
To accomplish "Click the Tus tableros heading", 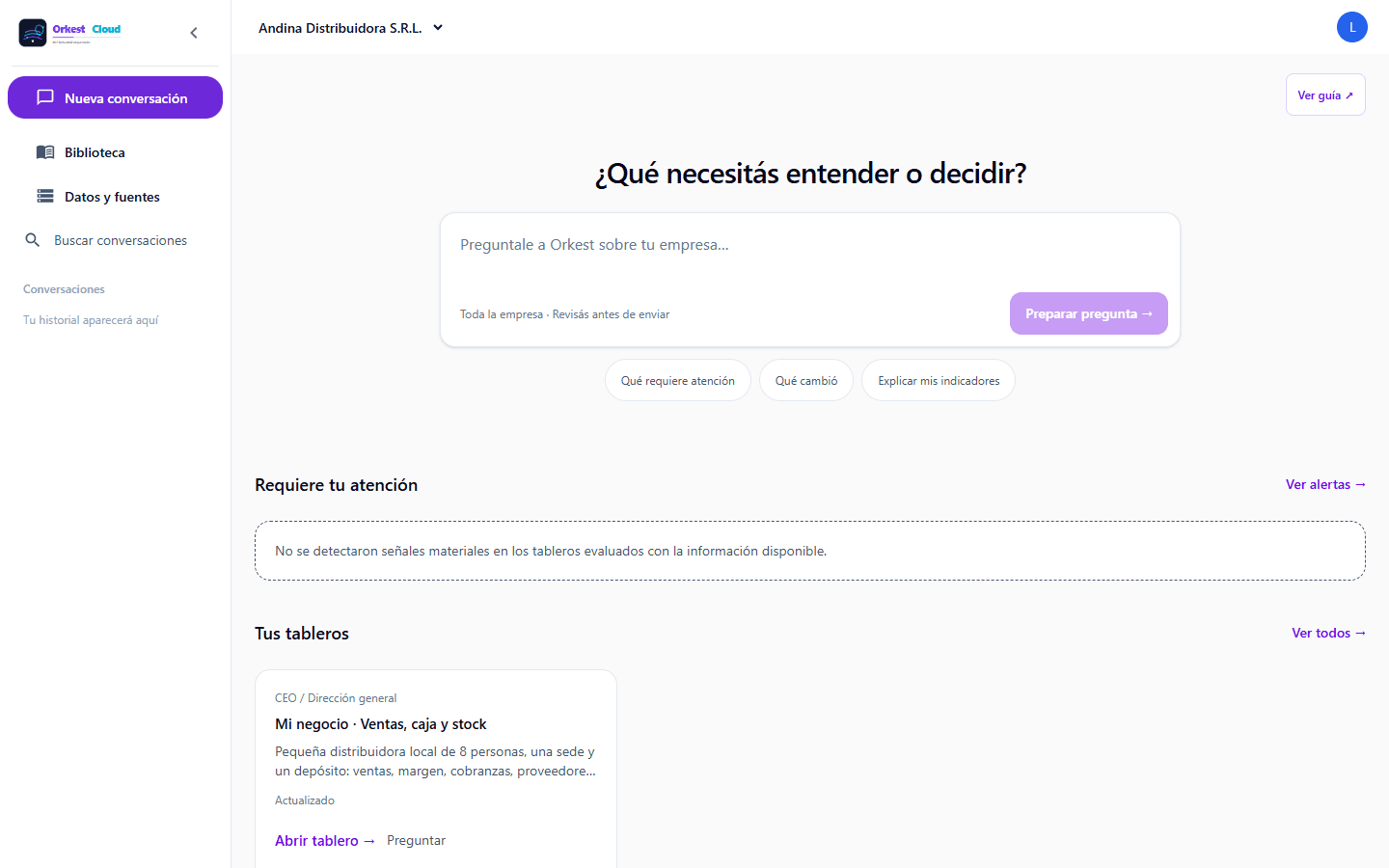I will pyautogui.click(x=302, y=634).
